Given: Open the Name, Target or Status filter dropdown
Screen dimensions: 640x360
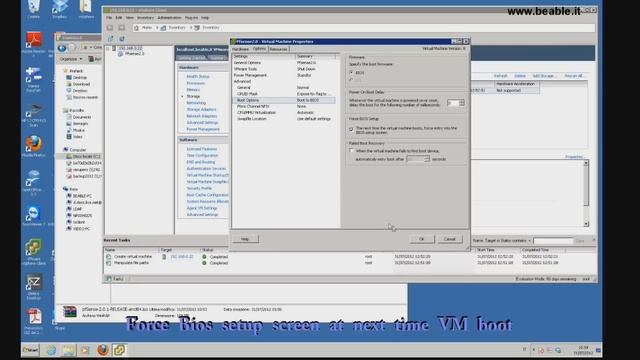Looking at the screenshot, I should coord(502,241).
